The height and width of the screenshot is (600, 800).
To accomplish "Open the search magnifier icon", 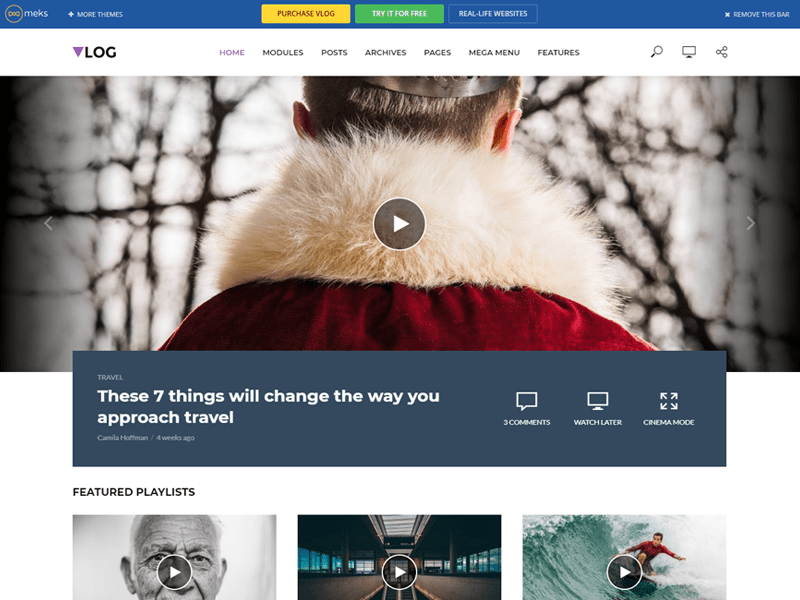I will point(657,52).
